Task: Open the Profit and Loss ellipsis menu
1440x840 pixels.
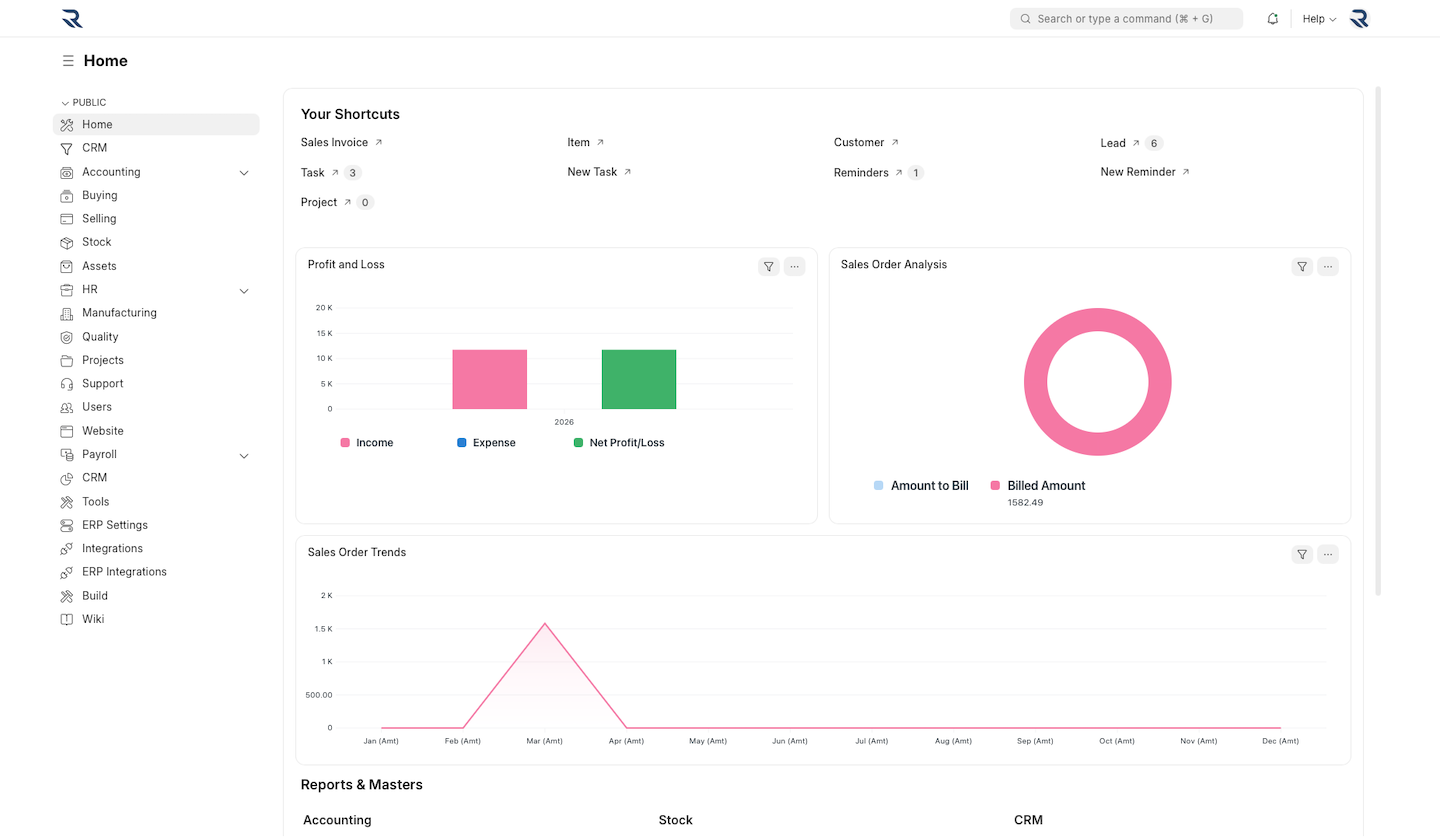Action: click(794, 266)
